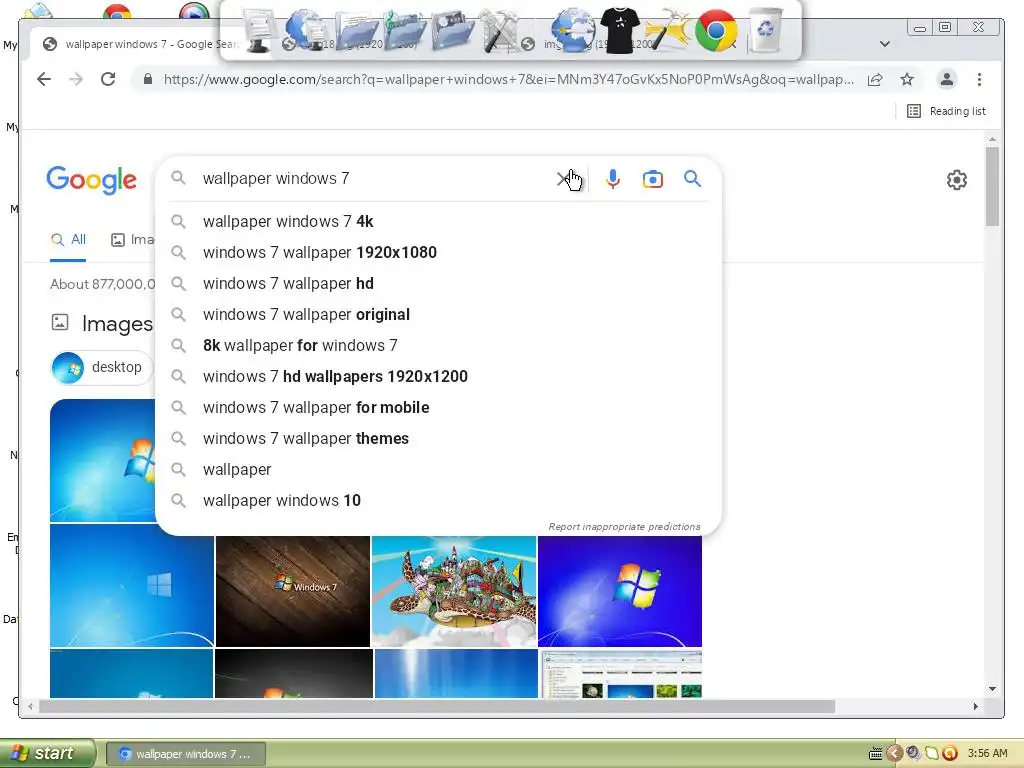Choose suggestion wallpaper windows 7 4k
Screen dimensions: 1024x768
(438, 221)
